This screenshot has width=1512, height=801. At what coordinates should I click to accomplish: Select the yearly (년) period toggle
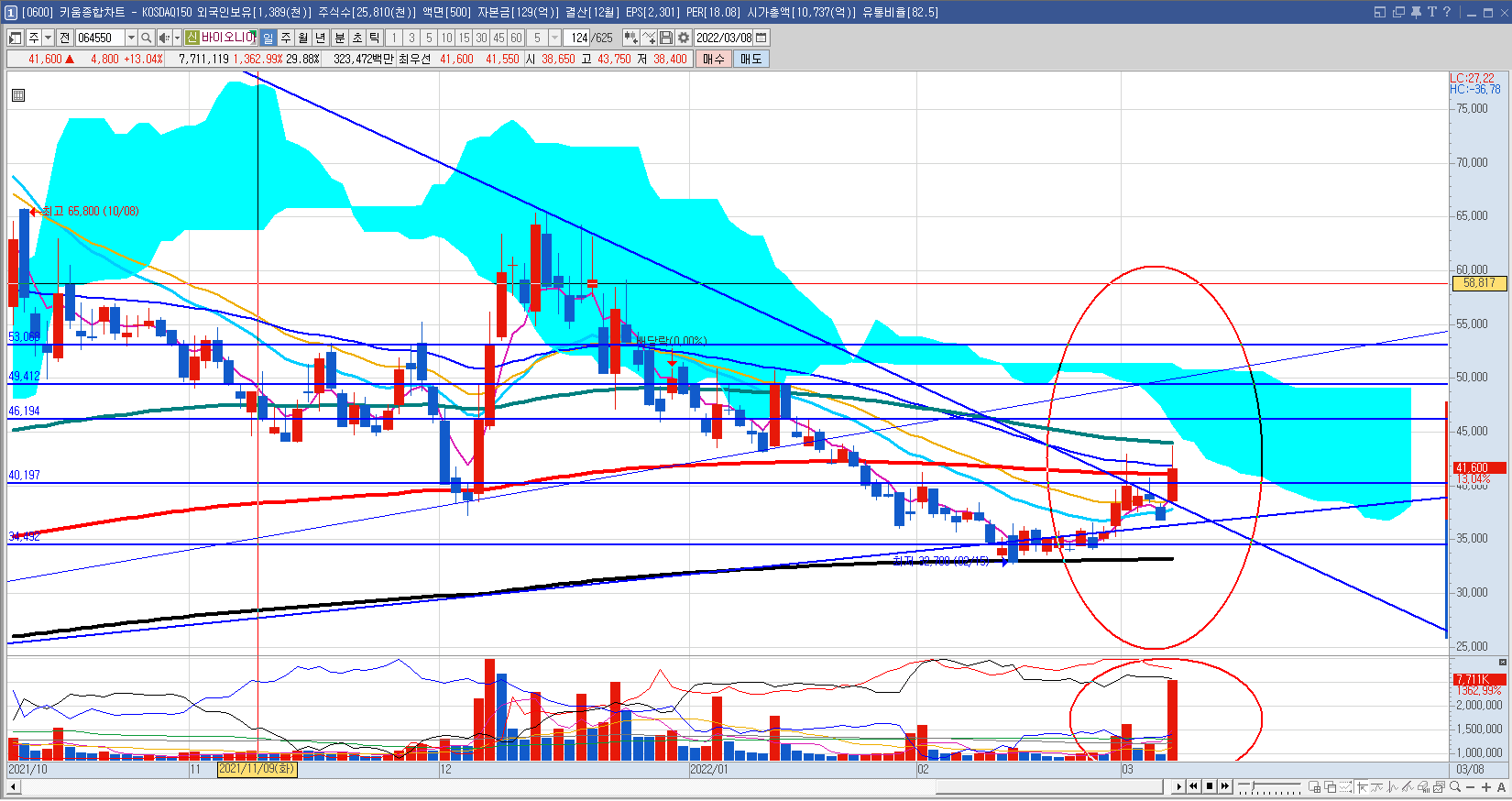(321, 38)
